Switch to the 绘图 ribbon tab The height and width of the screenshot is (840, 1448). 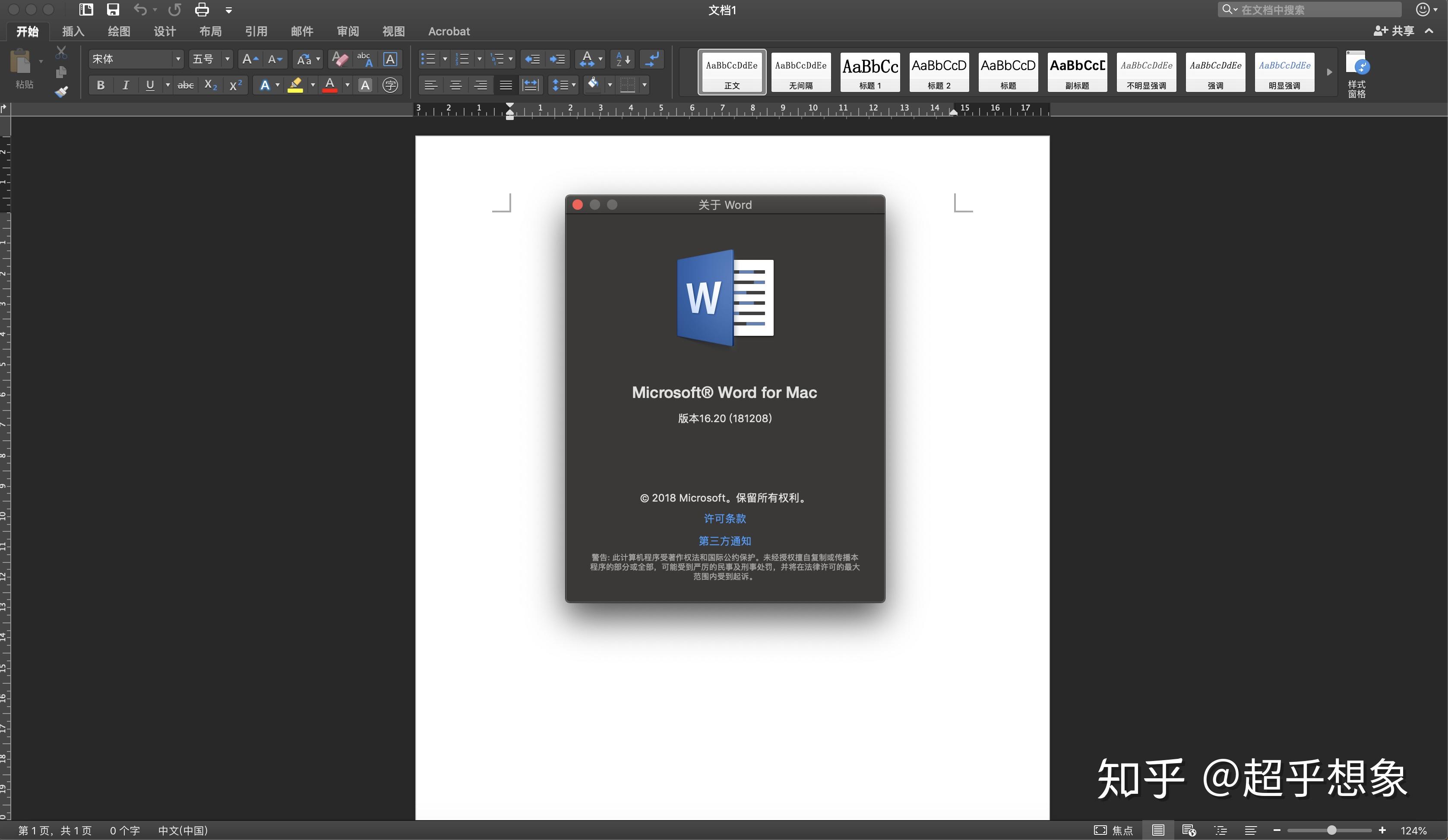(119, 31)
